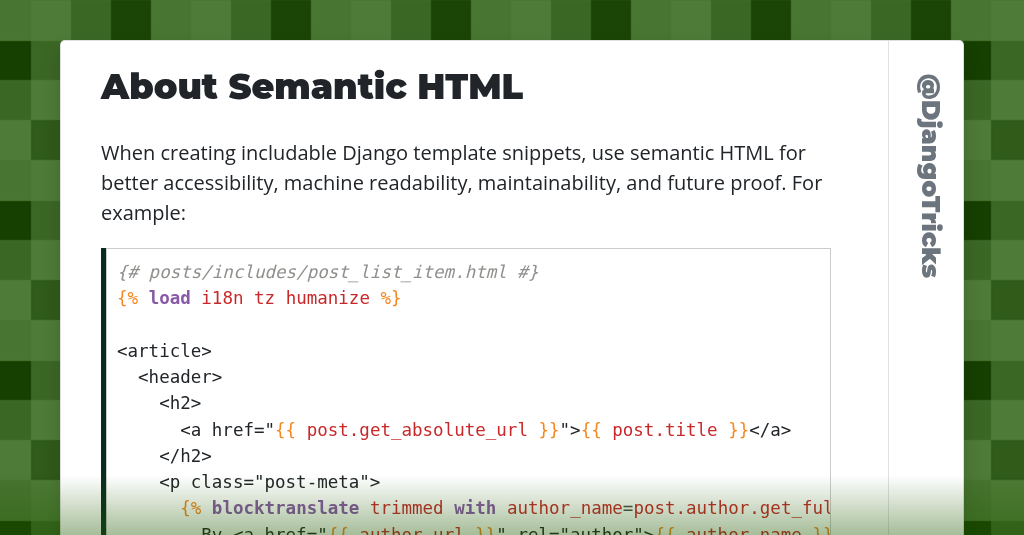Click 'post.title' in the code
Image resolution: width=1024 pixels, height=535 pixels.
(664, 430)
